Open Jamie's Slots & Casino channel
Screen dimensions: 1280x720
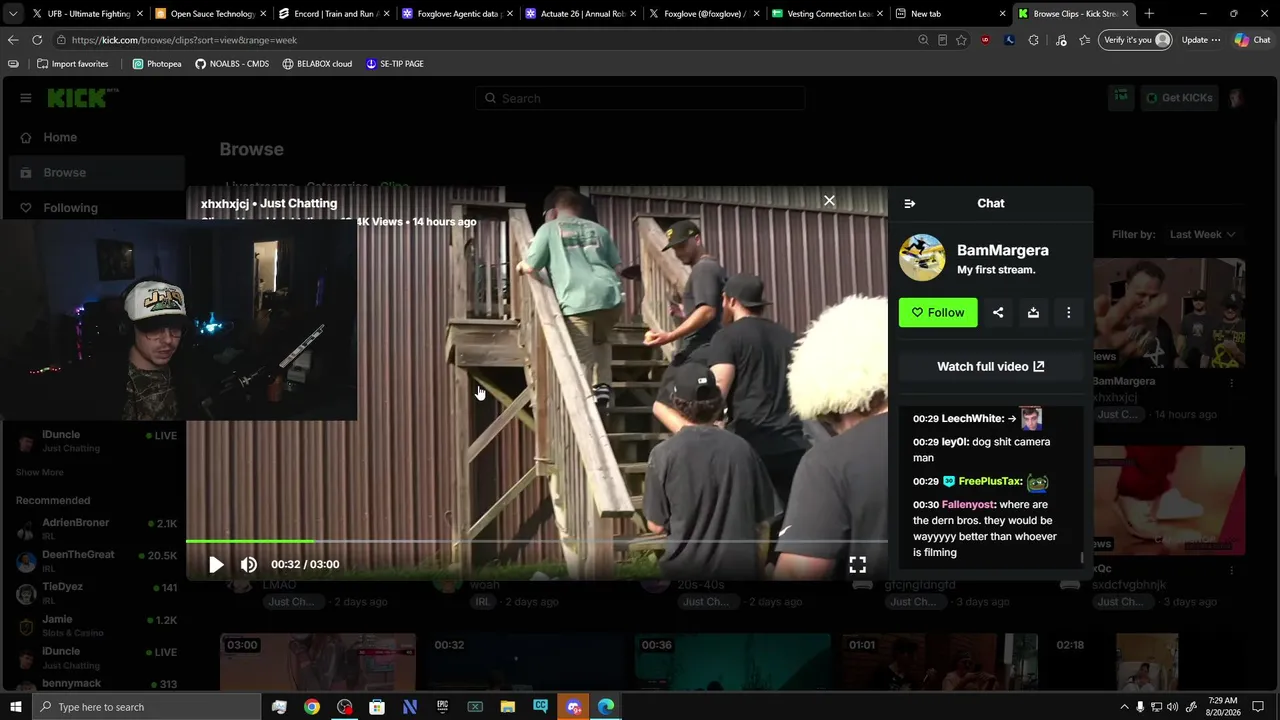pos(97,626)
